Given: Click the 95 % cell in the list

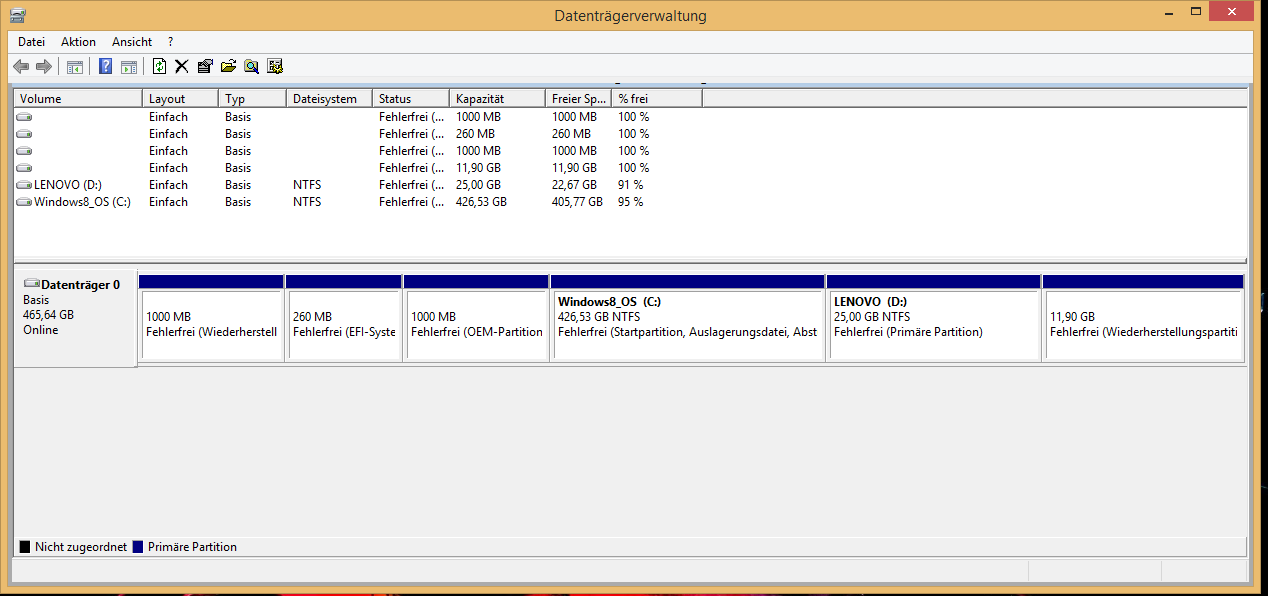Looking at the screenshot, I should tap(630, 202).
